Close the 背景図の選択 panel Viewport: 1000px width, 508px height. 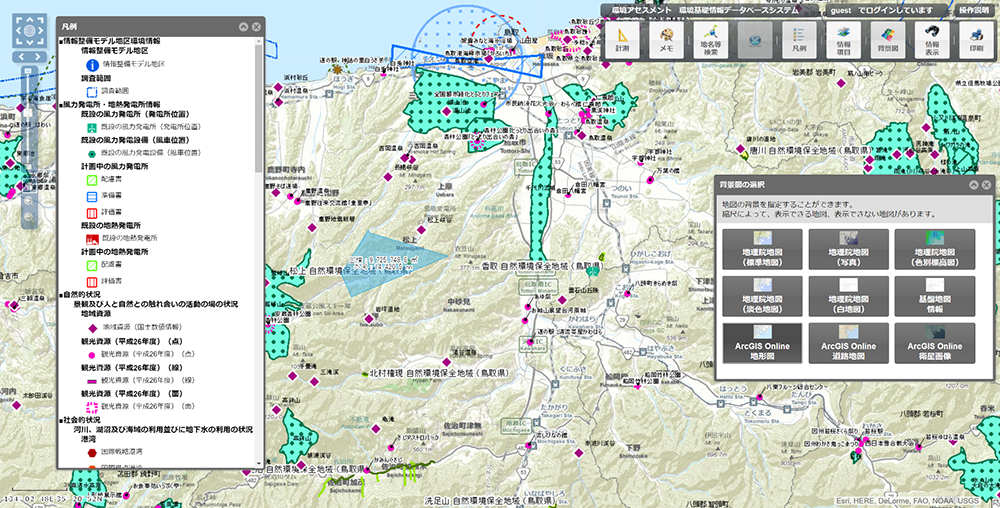point(986,185)
